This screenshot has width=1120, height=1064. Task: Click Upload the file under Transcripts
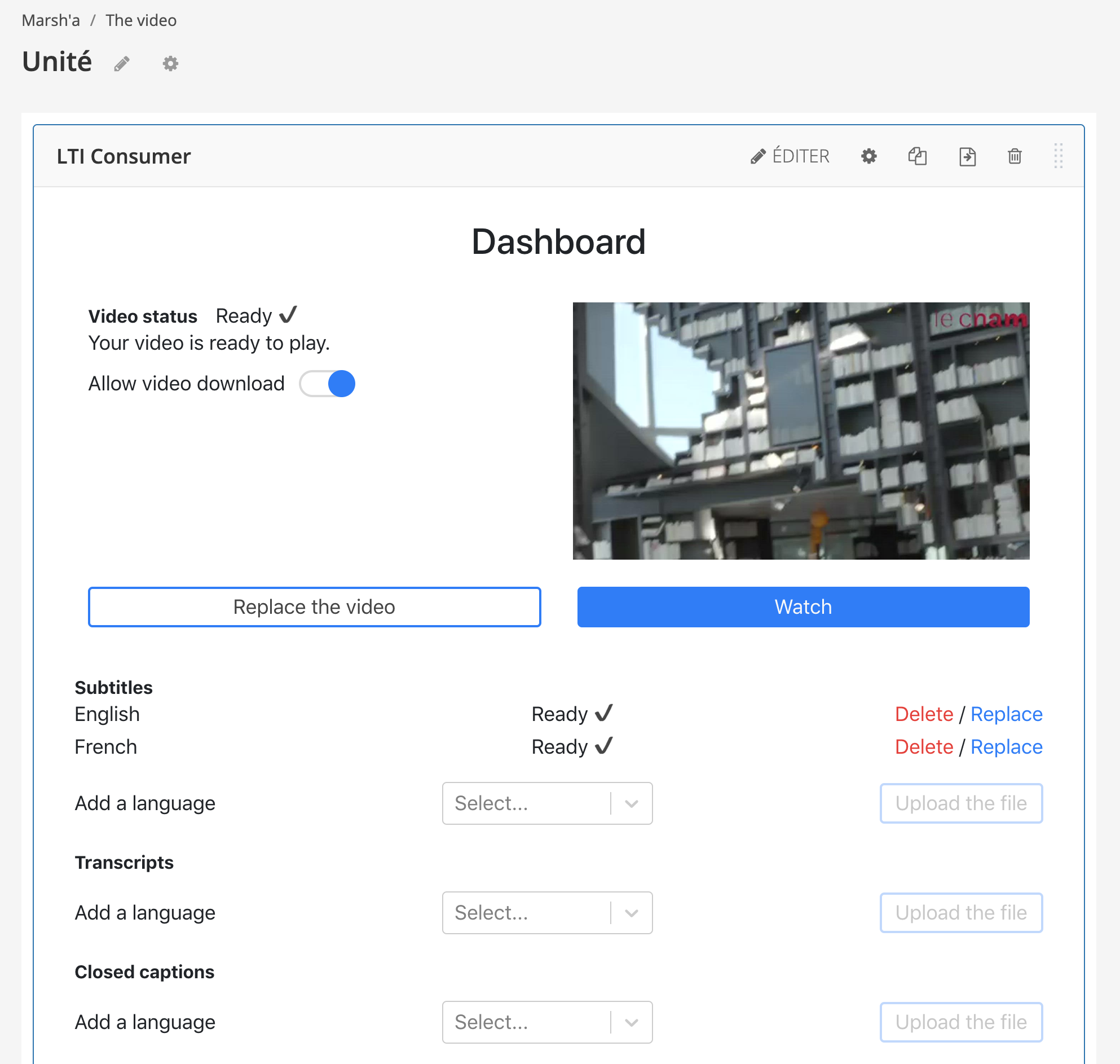[960, 913]
